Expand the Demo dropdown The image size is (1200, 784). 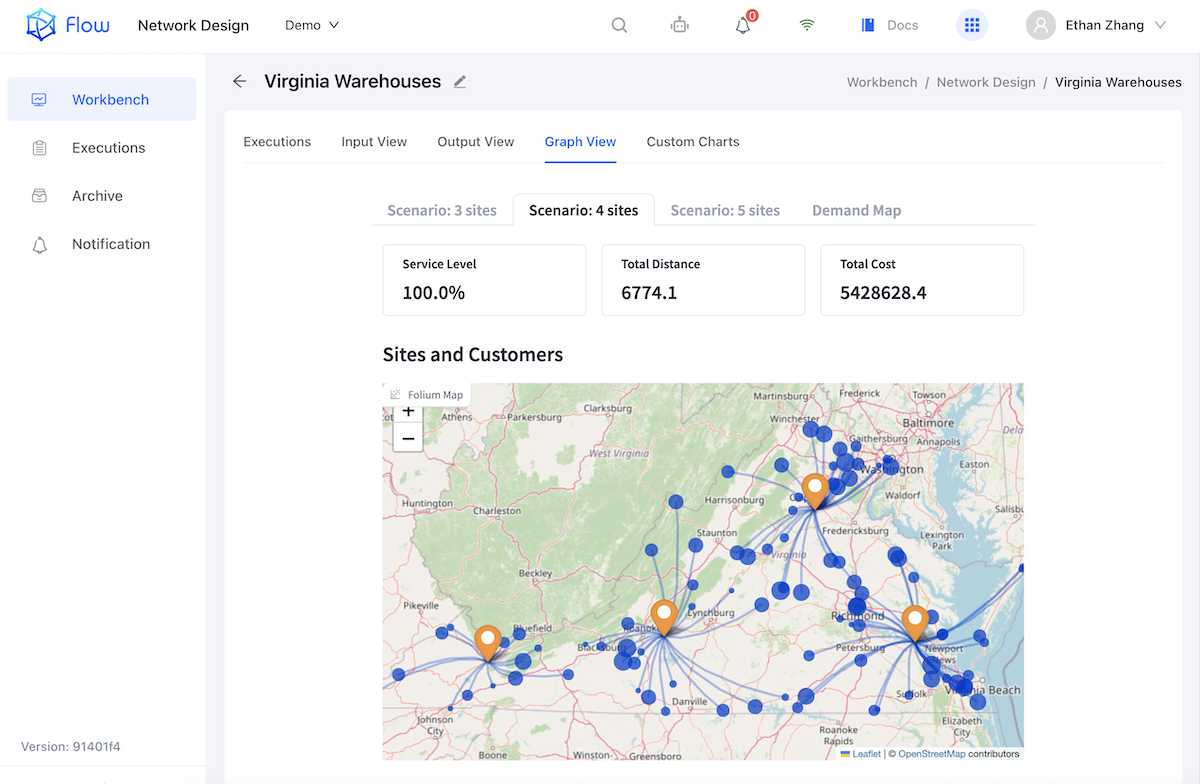pos(312,26)
